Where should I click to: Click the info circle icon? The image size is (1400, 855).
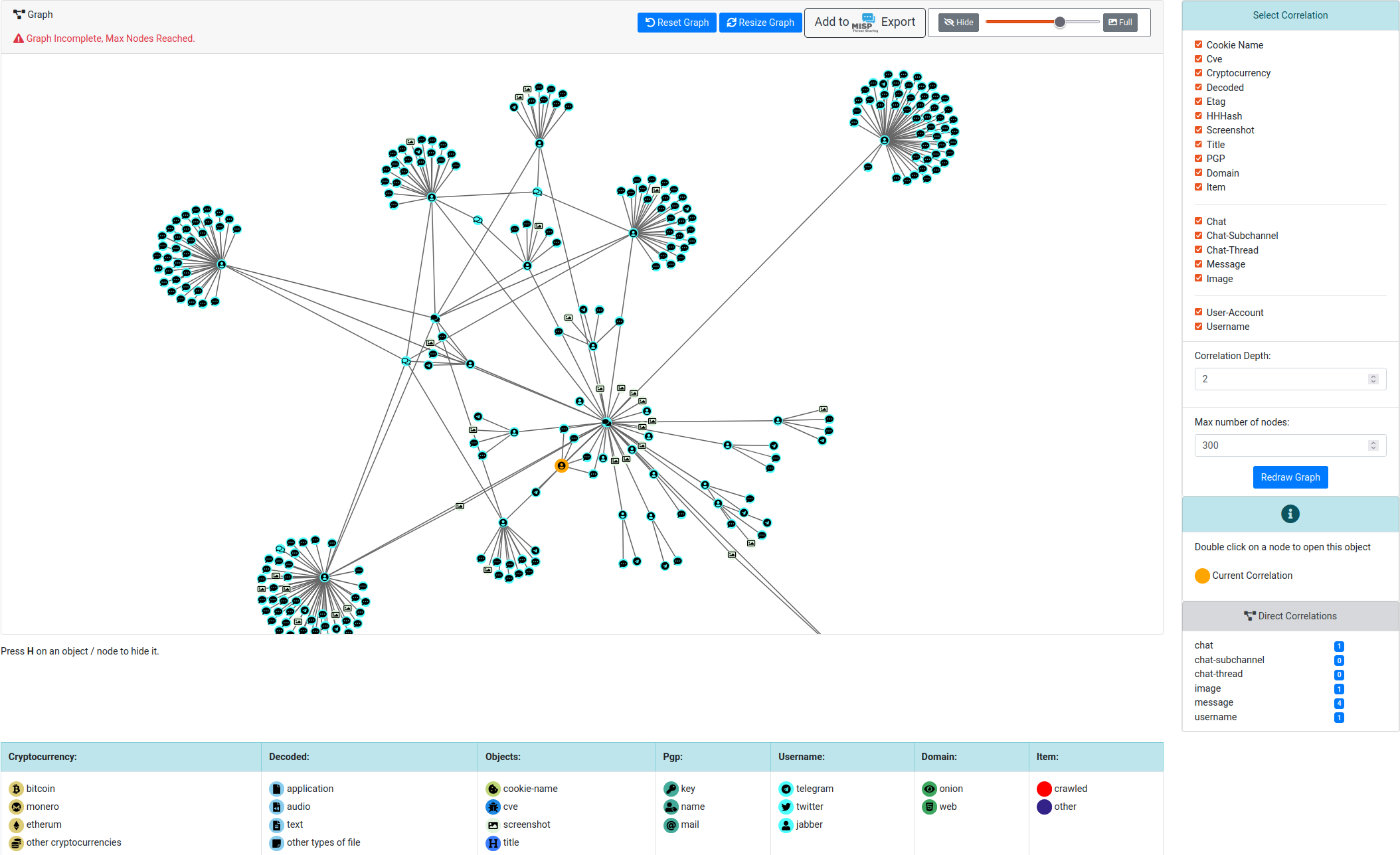[1290, 514]
